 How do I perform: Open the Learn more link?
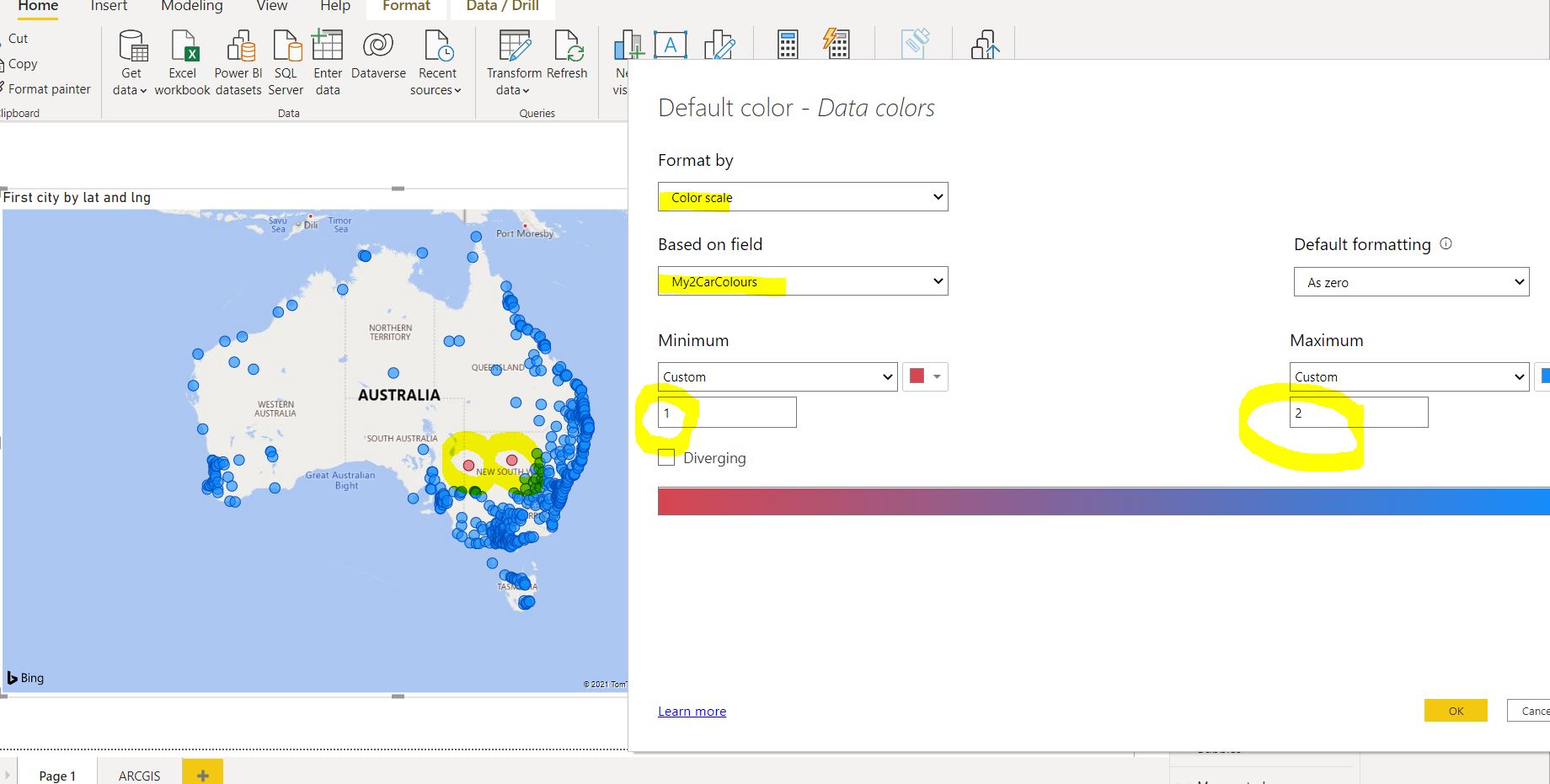coord(692,712)
